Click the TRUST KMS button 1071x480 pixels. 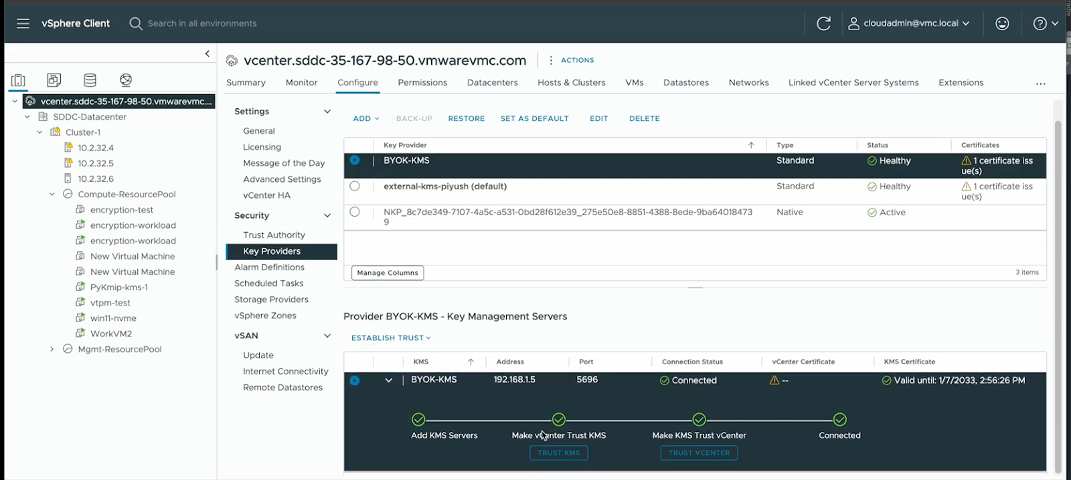[558, 453]
